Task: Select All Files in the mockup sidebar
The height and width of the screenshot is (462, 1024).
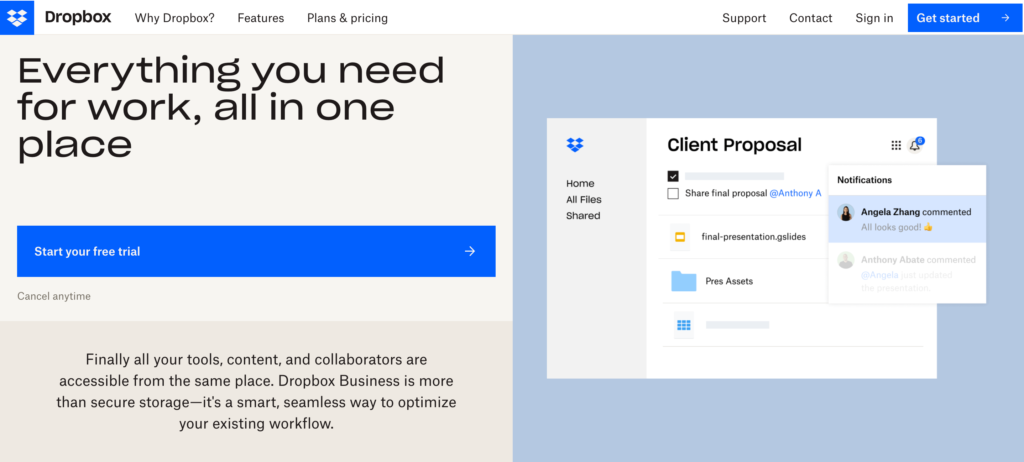Action: click(584, 199)
